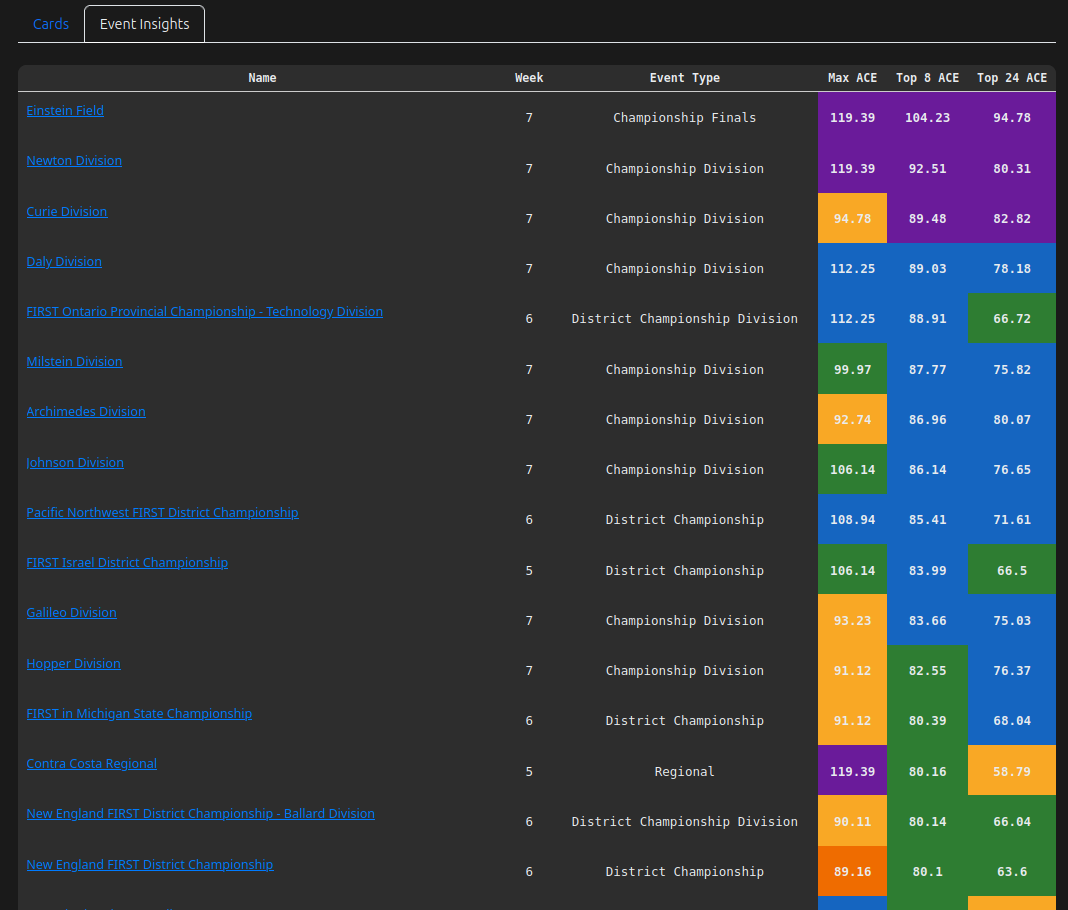Screen dimensions: 1068x910
Task: Click the 71.61 Top 24 ACE cell
Action: (x=1011, y=519)
